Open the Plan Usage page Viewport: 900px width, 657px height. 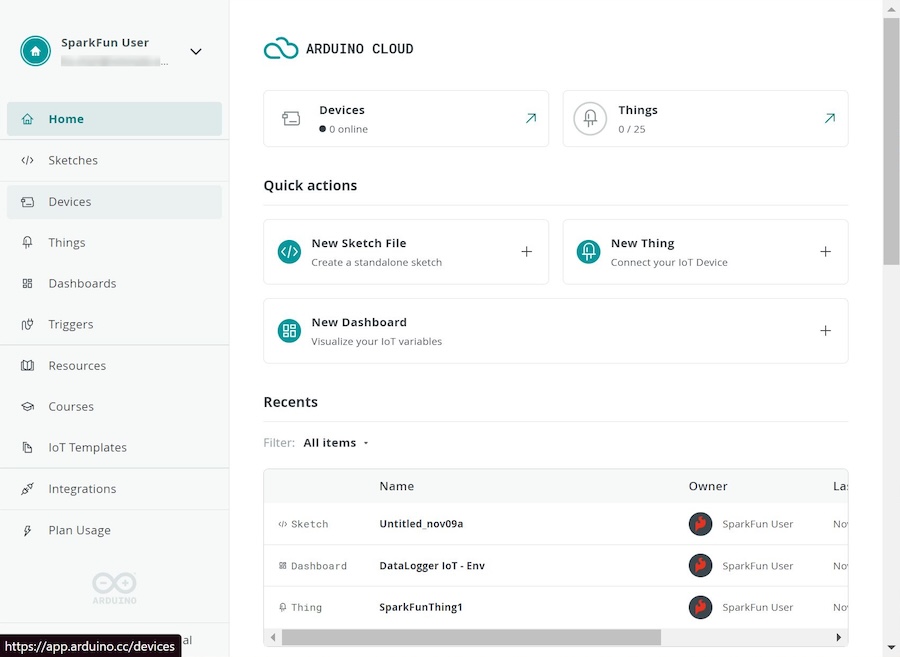(79, 531)
